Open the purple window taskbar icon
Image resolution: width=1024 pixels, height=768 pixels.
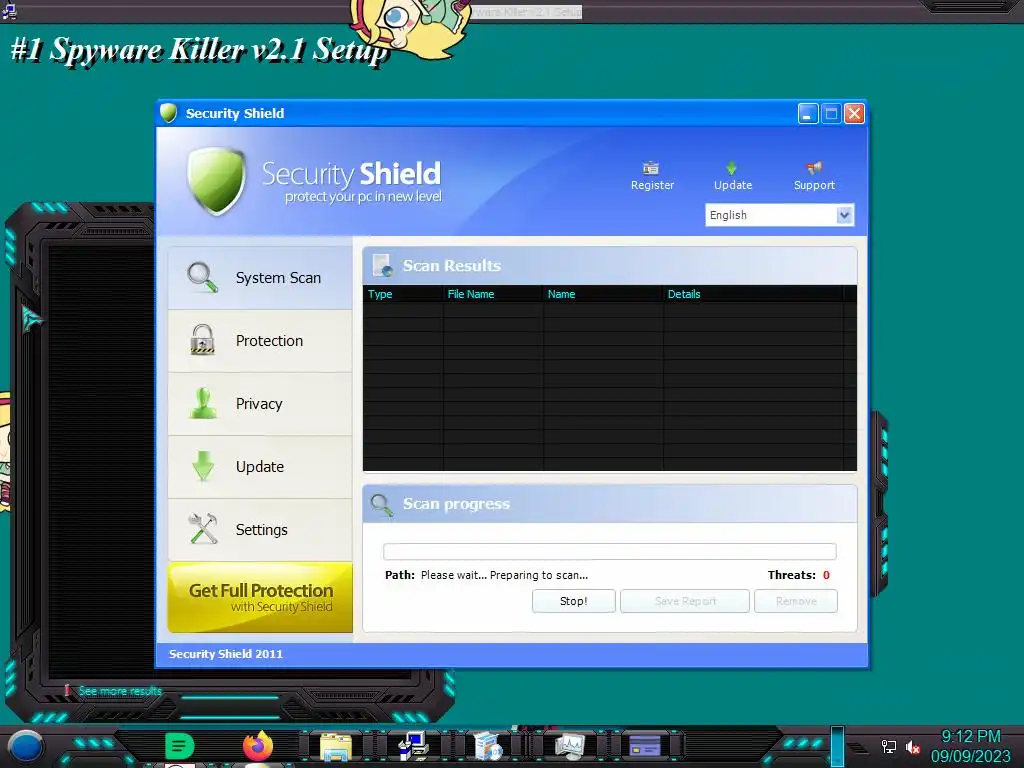(x=645, y=746)
